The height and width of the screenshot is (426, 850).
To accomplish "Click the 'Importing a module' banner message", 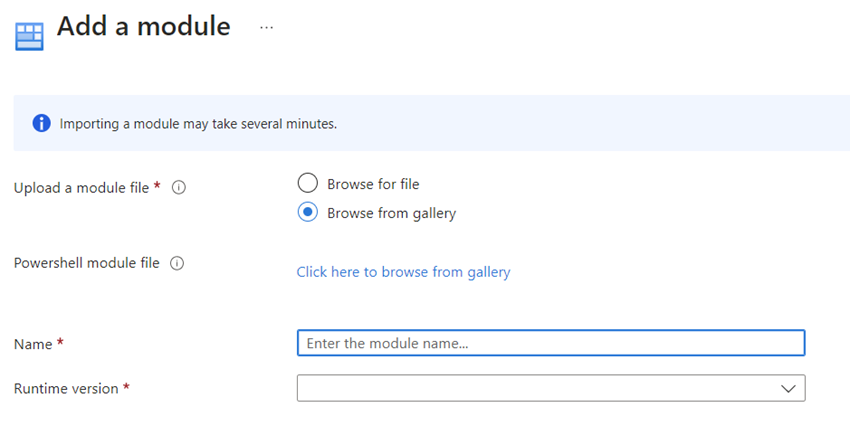I will coord(198,124).
